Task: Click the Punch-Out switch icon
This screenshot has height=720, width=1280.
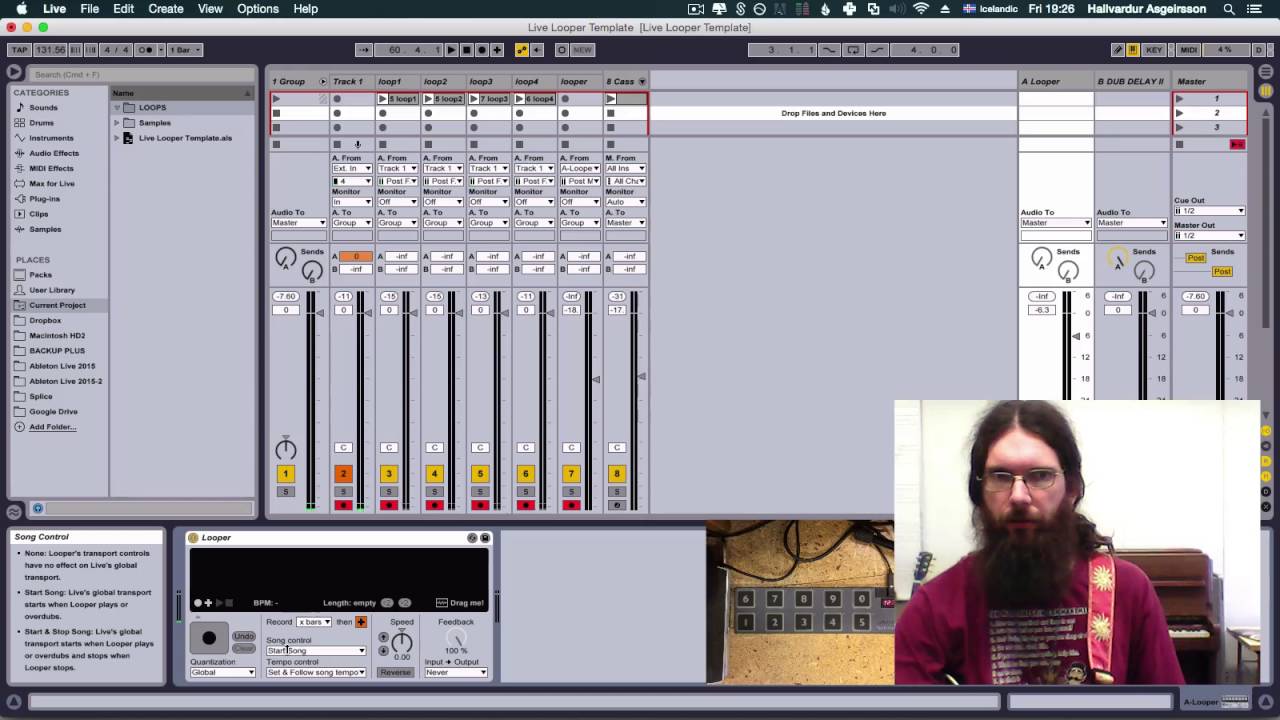Action: tap(876, 50)
